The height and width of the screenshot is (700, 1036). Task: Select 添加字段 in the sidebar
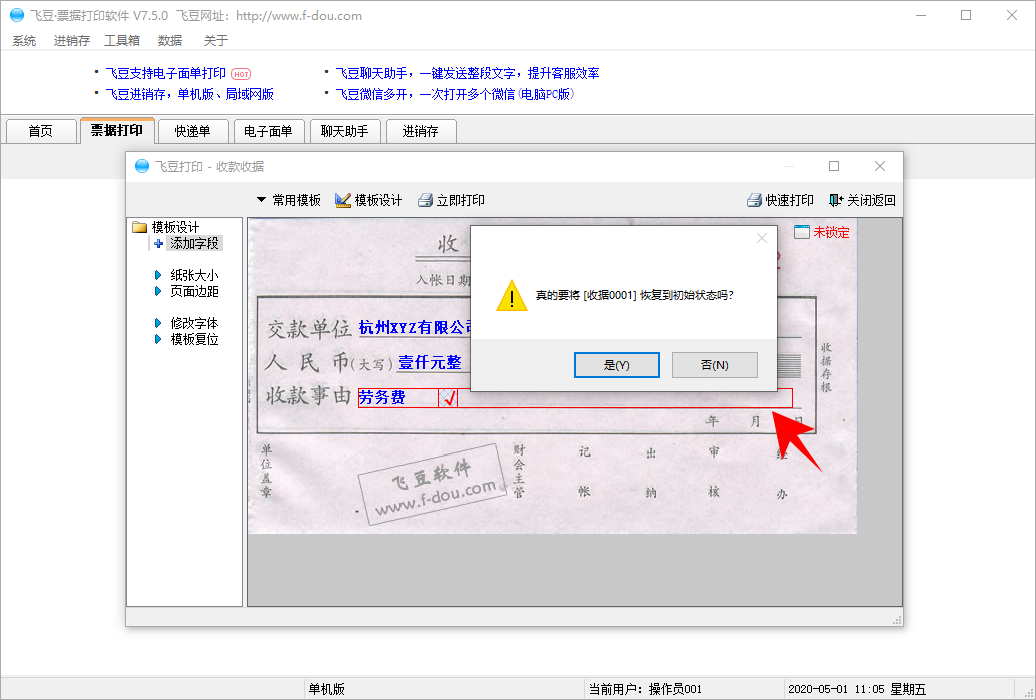pos(194,243)
